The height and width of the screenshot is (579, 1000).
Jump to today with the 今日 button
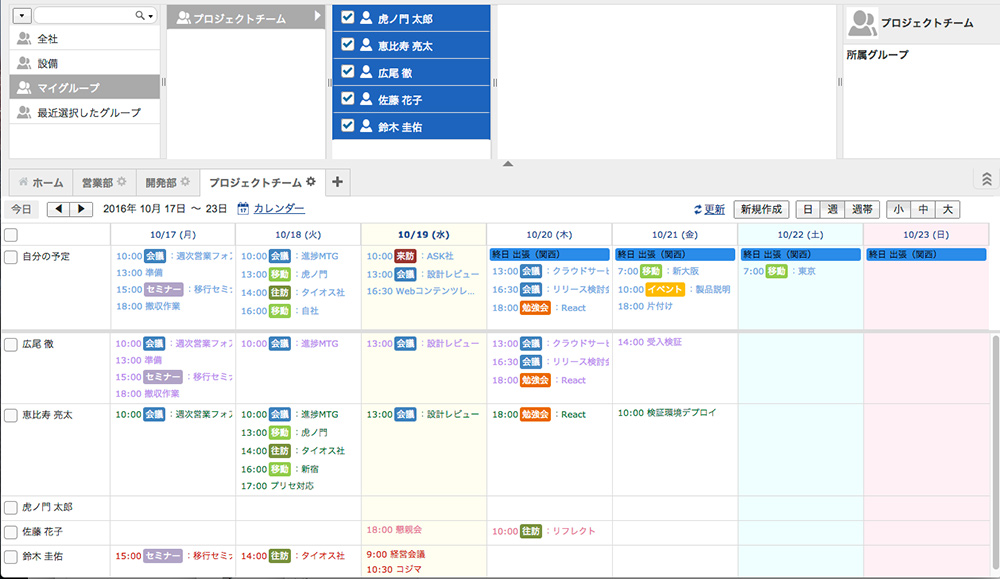(x=22, y=209)
